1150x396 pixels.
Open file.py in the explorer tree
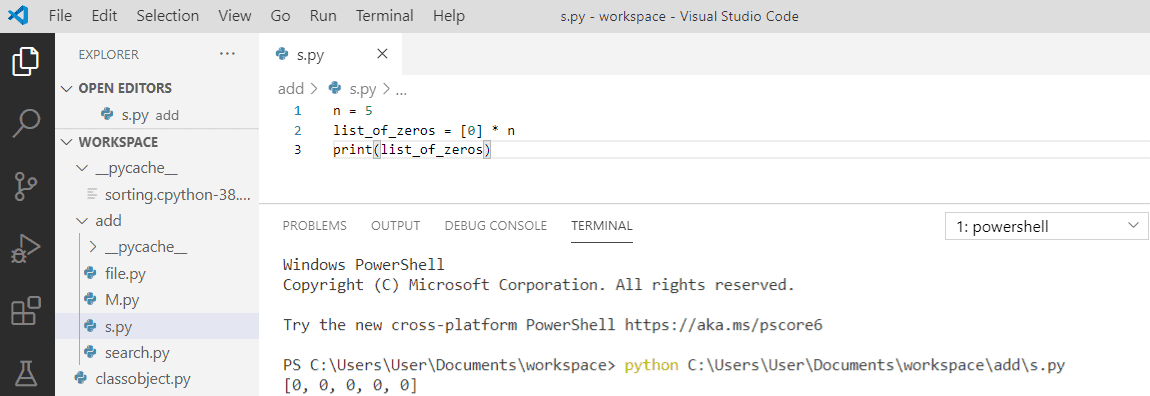point(157,274)
